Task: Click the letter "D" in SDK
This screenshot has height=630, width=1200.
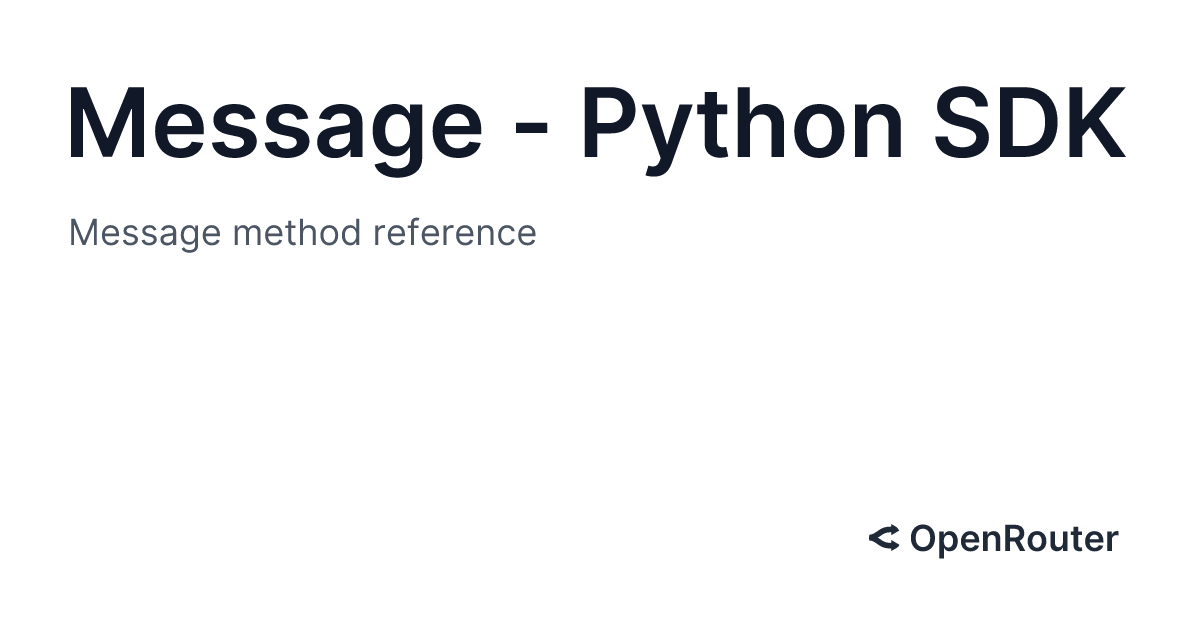Action: pos(1030,125)
